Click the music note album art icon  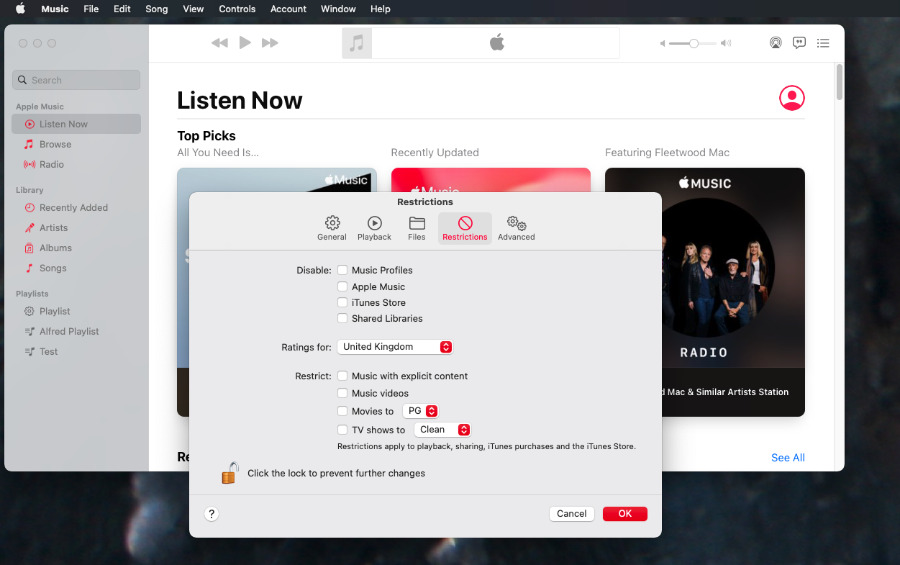pyautogui.click(x=356, y=43)
